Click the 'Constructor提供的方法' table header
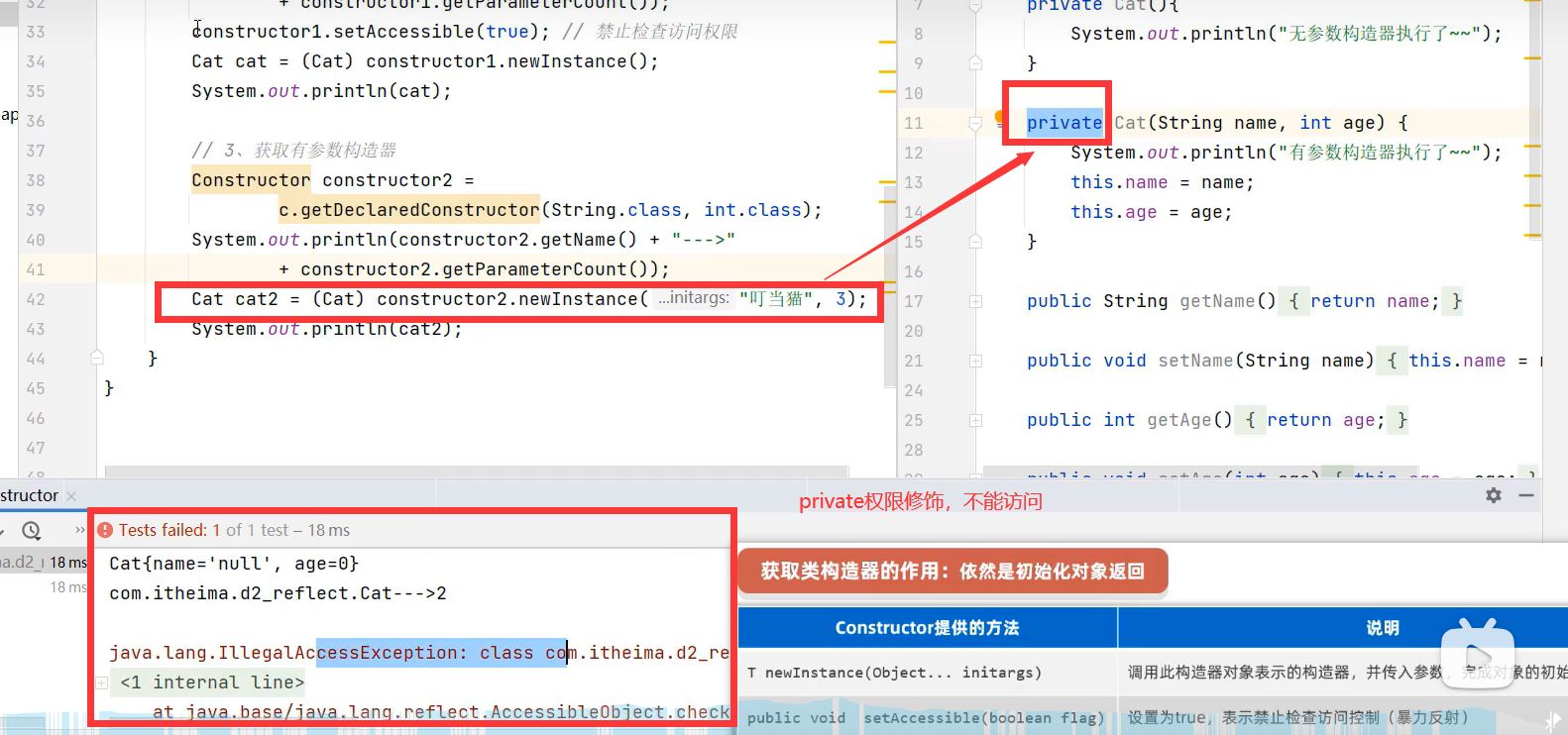 point(928,628)
